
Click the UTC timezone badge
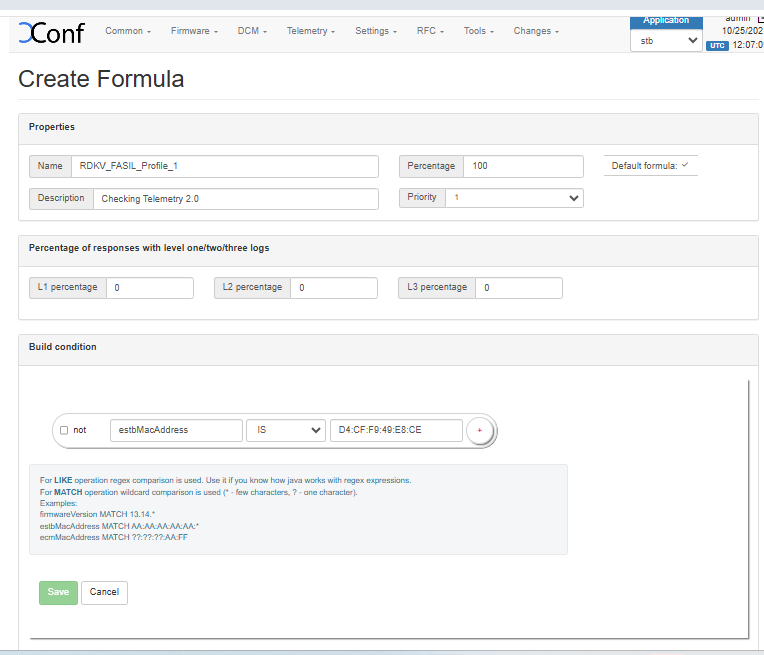(717, 45)
